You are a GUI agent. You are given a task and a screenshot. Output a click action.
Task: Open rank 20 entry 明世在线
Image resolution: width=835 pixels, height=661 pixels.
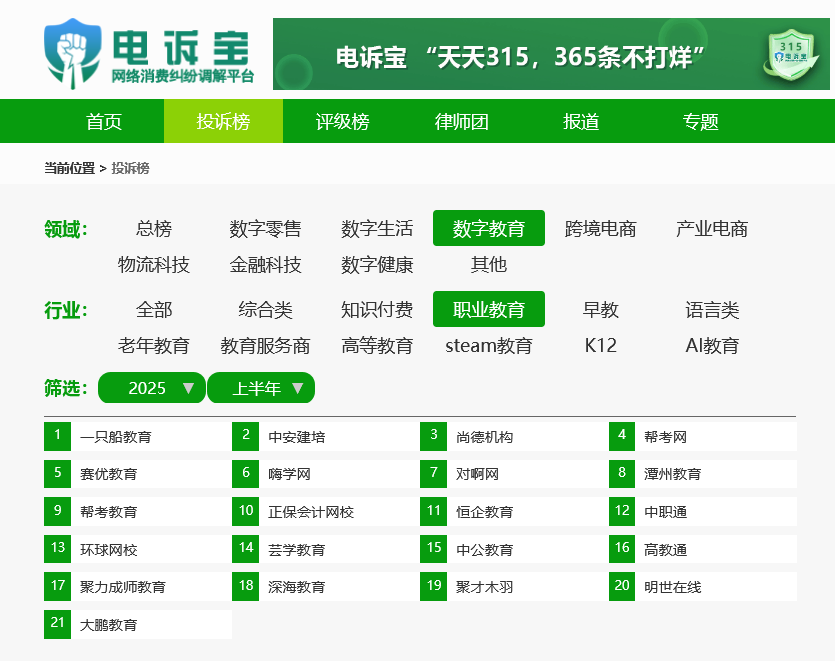point(703,587)
